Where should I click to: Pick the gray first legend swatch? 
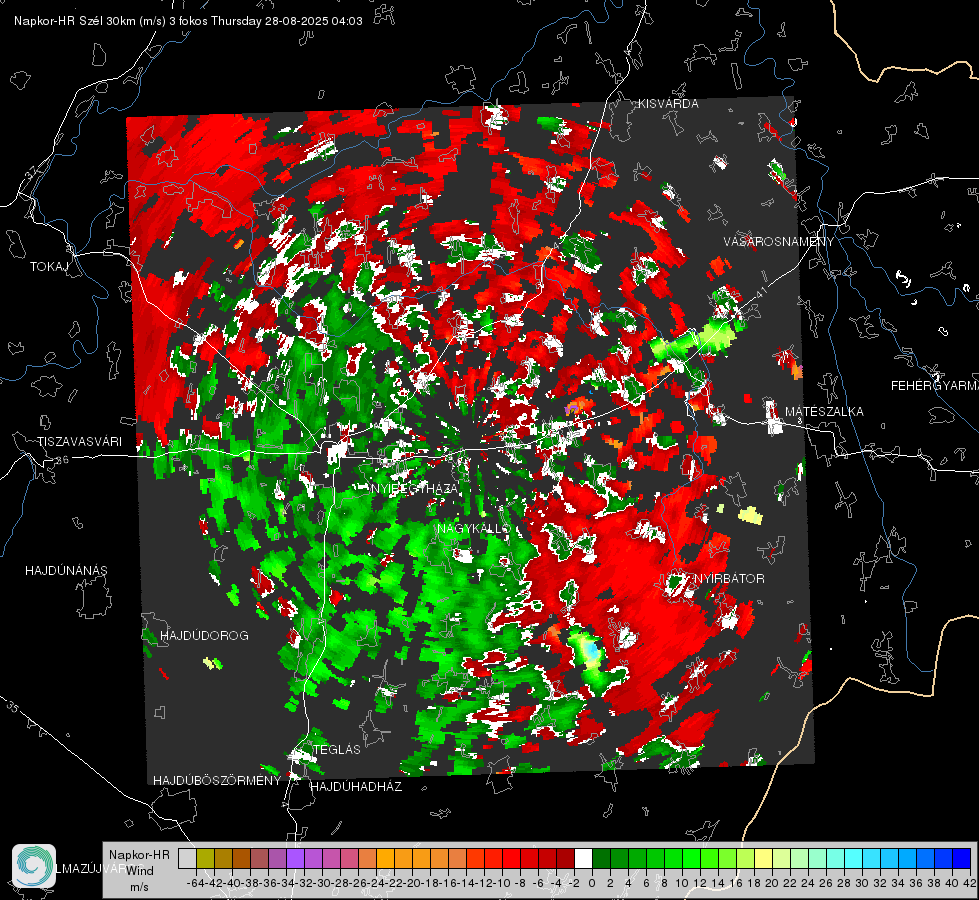point(187,858)
